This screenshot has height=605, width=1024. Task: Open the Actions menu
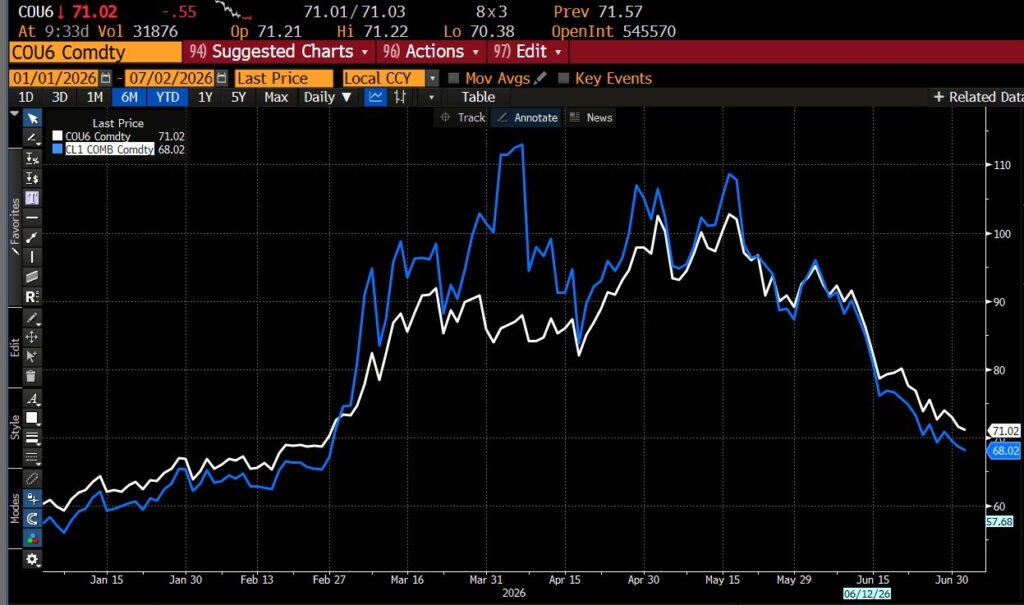coord(431,52)
